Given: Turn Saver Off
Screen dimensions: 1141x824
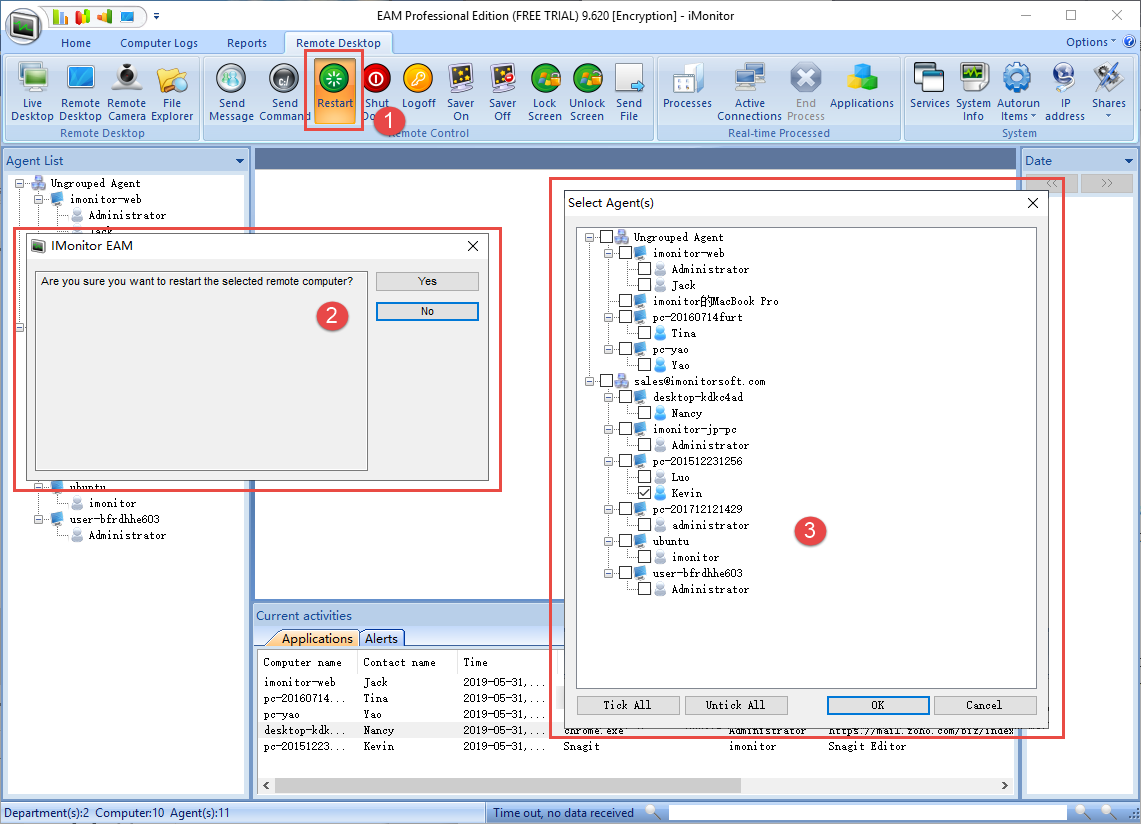Looking at the screenshot, I should pos(503,92).
